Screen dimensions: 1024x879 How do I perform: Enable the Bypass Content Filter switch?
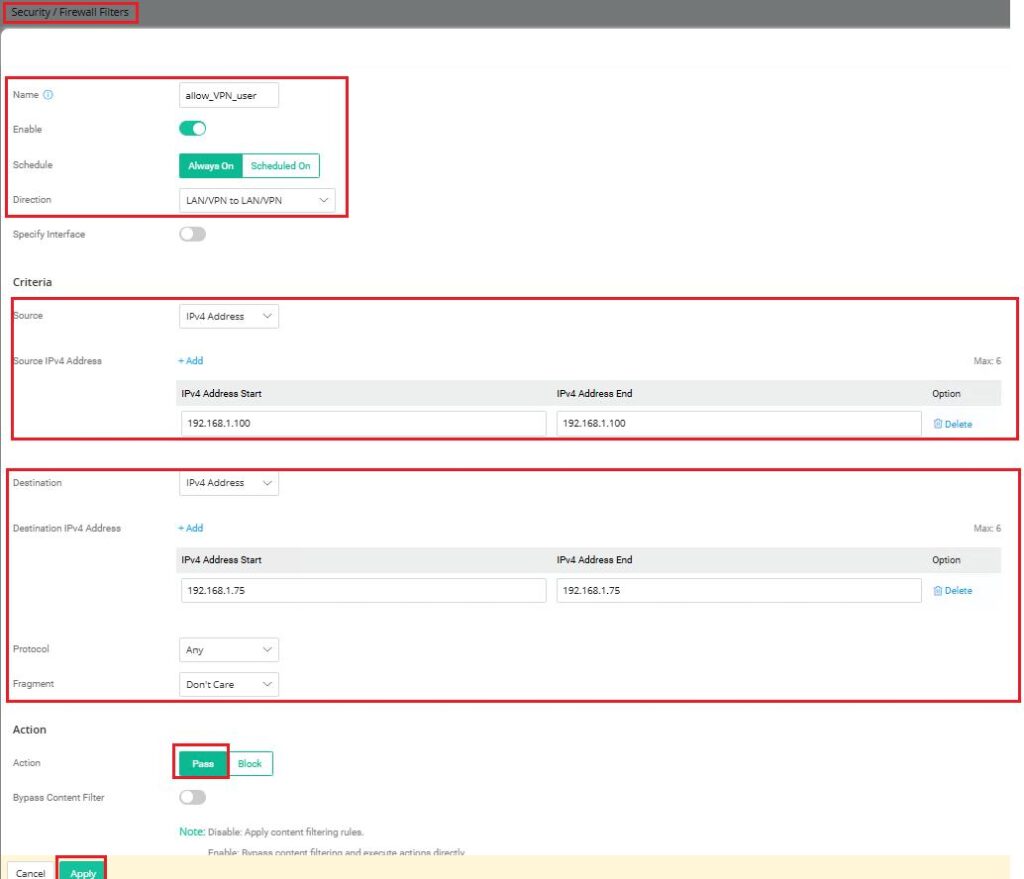[192, 797]
